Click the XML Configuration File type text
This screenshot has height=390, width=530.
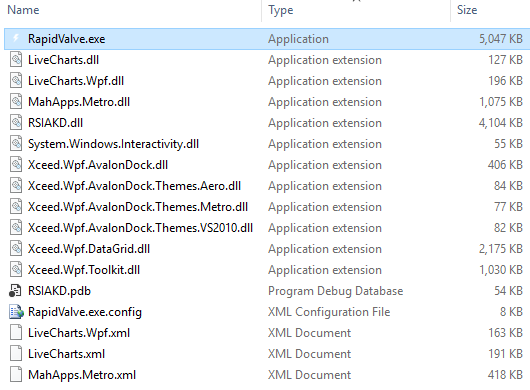point(329,312)
